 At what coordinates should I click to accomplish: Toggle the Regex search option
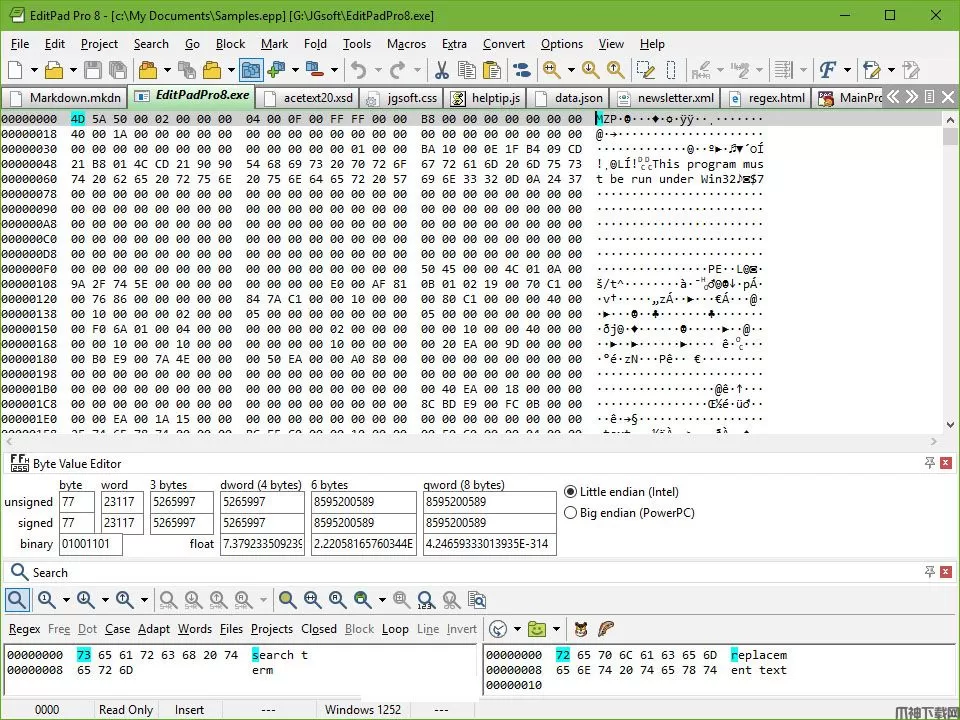(24, 629)
